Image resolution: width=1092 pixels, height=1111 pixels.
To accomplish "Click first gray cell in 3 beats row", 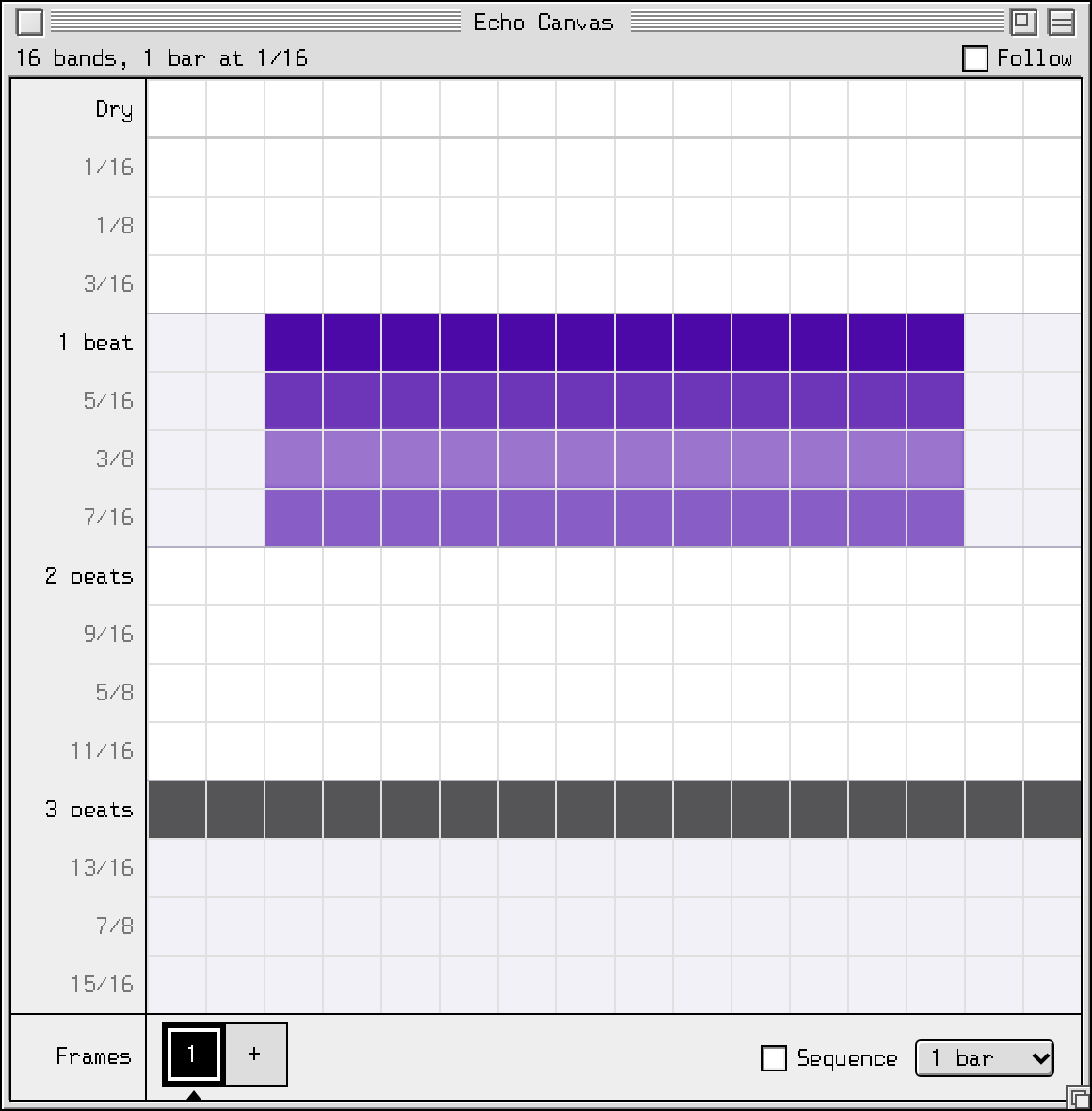I will point(177,809).
